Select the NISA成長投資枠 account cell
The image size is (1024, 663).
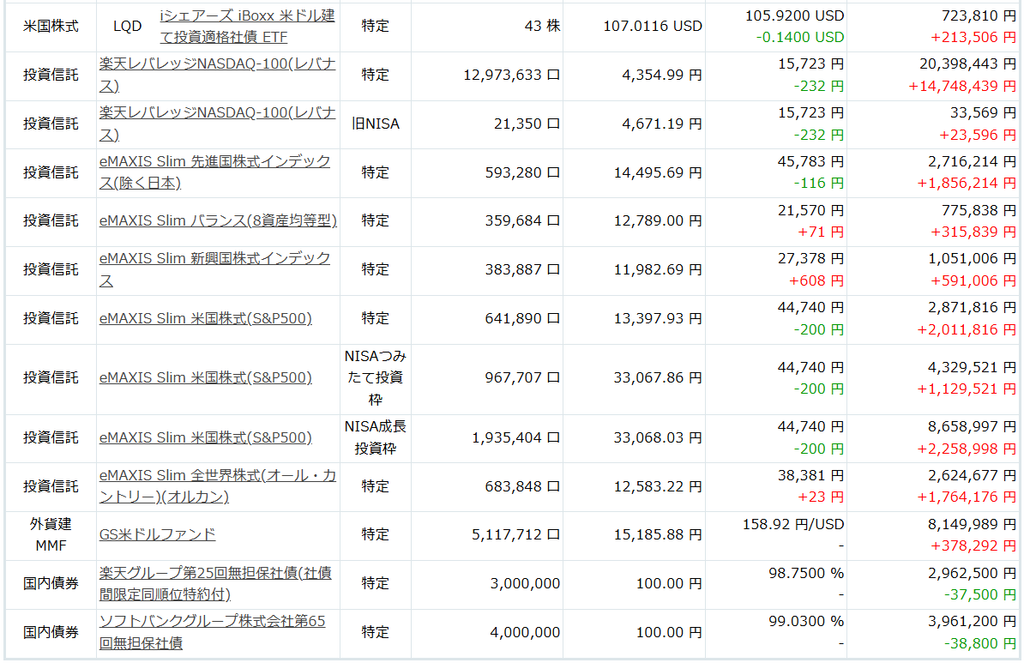(376, 438)
